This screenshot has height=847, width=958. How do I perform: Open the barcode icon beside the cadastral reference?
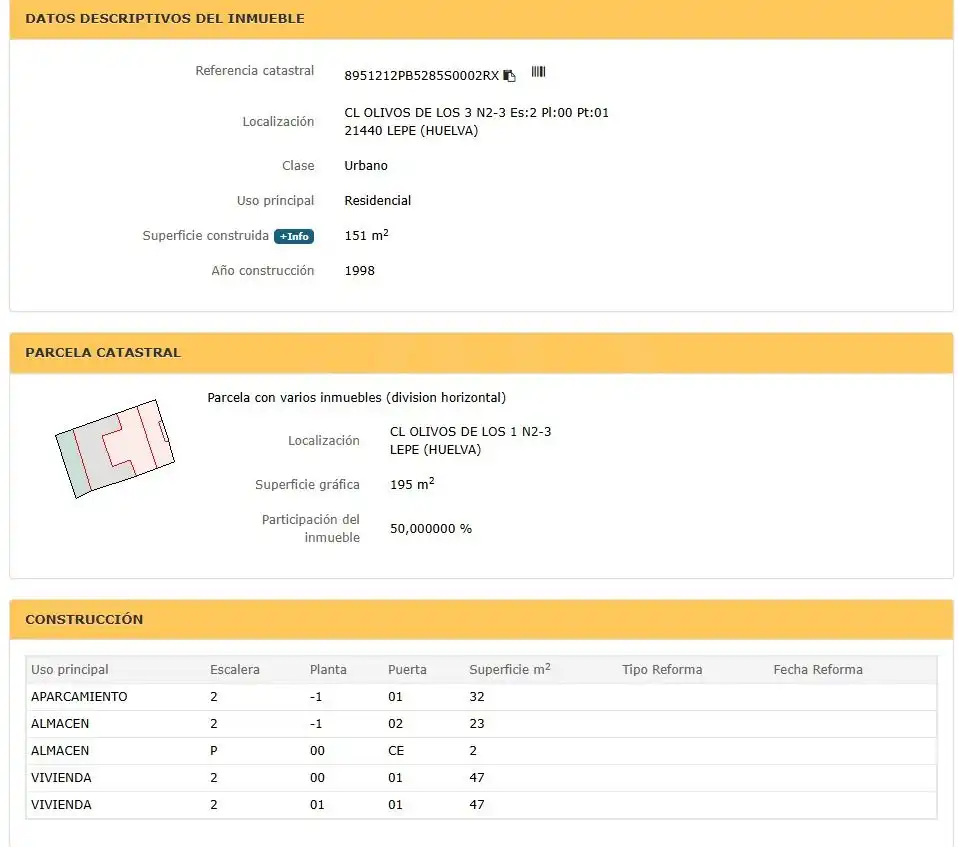tap(538, 72)
